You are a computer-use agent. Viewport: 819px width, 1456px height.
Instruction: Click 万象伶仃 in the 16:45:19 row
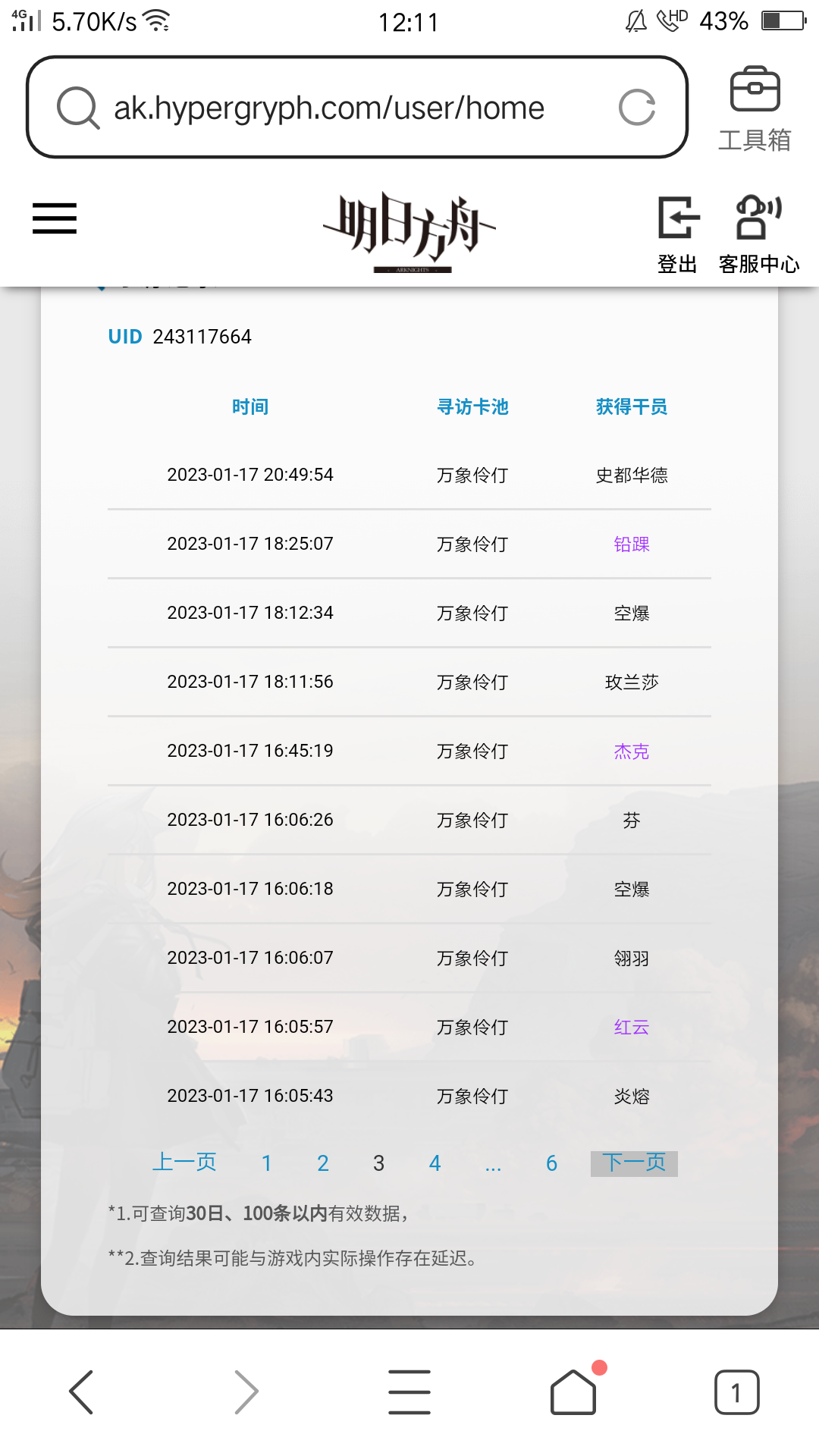[472, 751]
